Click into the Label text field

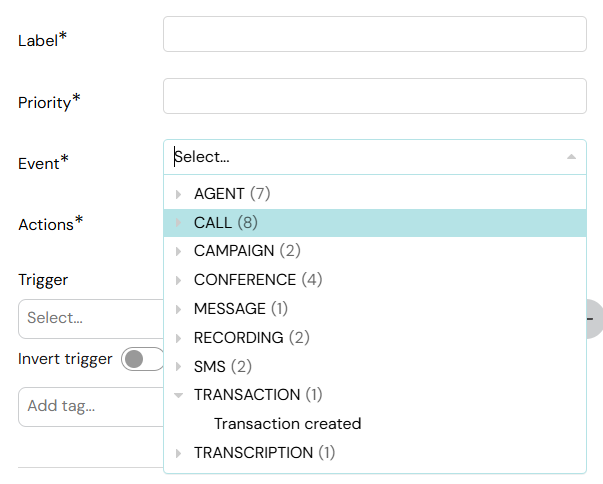pos(375,34)
